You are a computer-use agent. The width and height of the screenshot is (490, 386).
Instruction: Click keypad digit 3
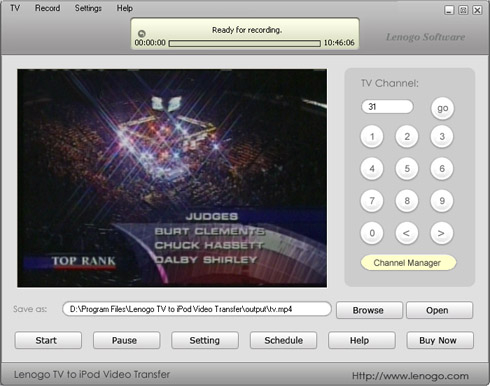tap(442, 136)
